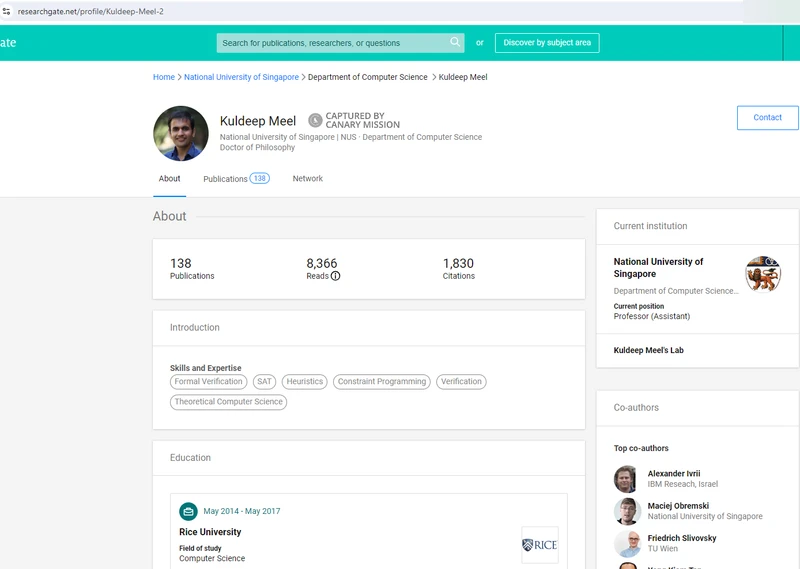Viewport: 800px width, 569px height.
Task: Open Kuldeep Meel's profile photo
Action: point(181,133)
